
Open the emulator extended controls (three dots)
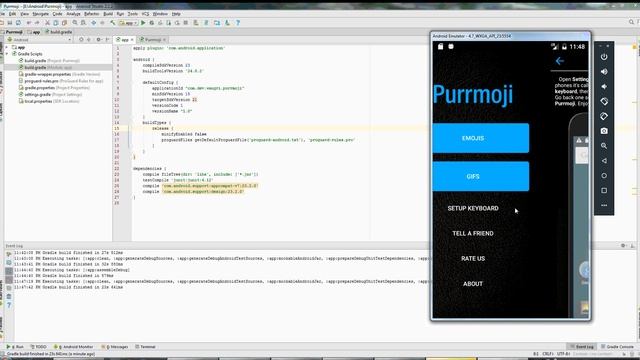(604, 205)
